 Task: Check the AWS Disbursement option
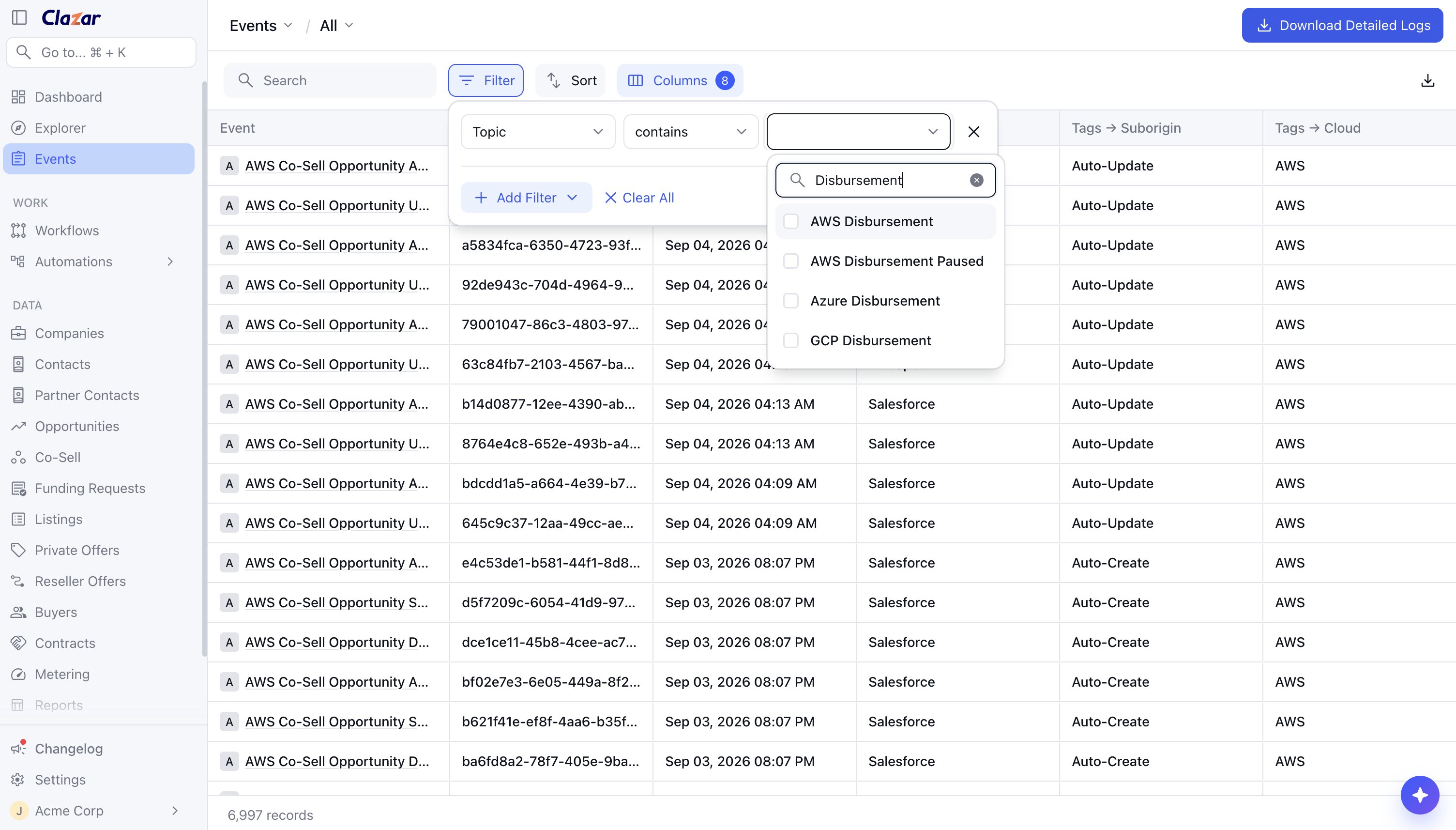(791, 221)
